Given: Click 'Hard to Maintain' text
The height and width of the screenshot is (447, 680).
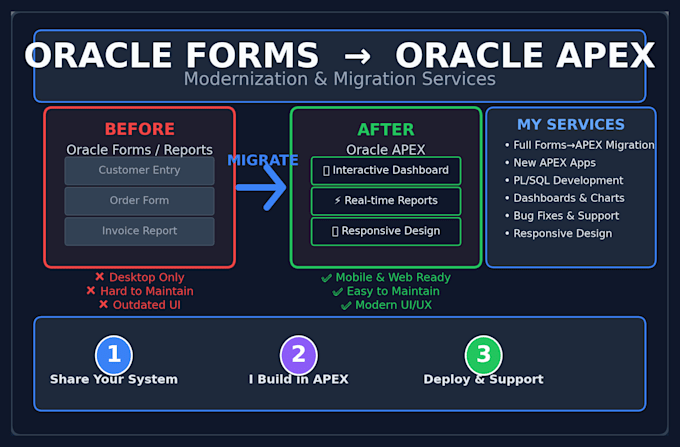Looking at the screenshot, I should click(147, 291).
